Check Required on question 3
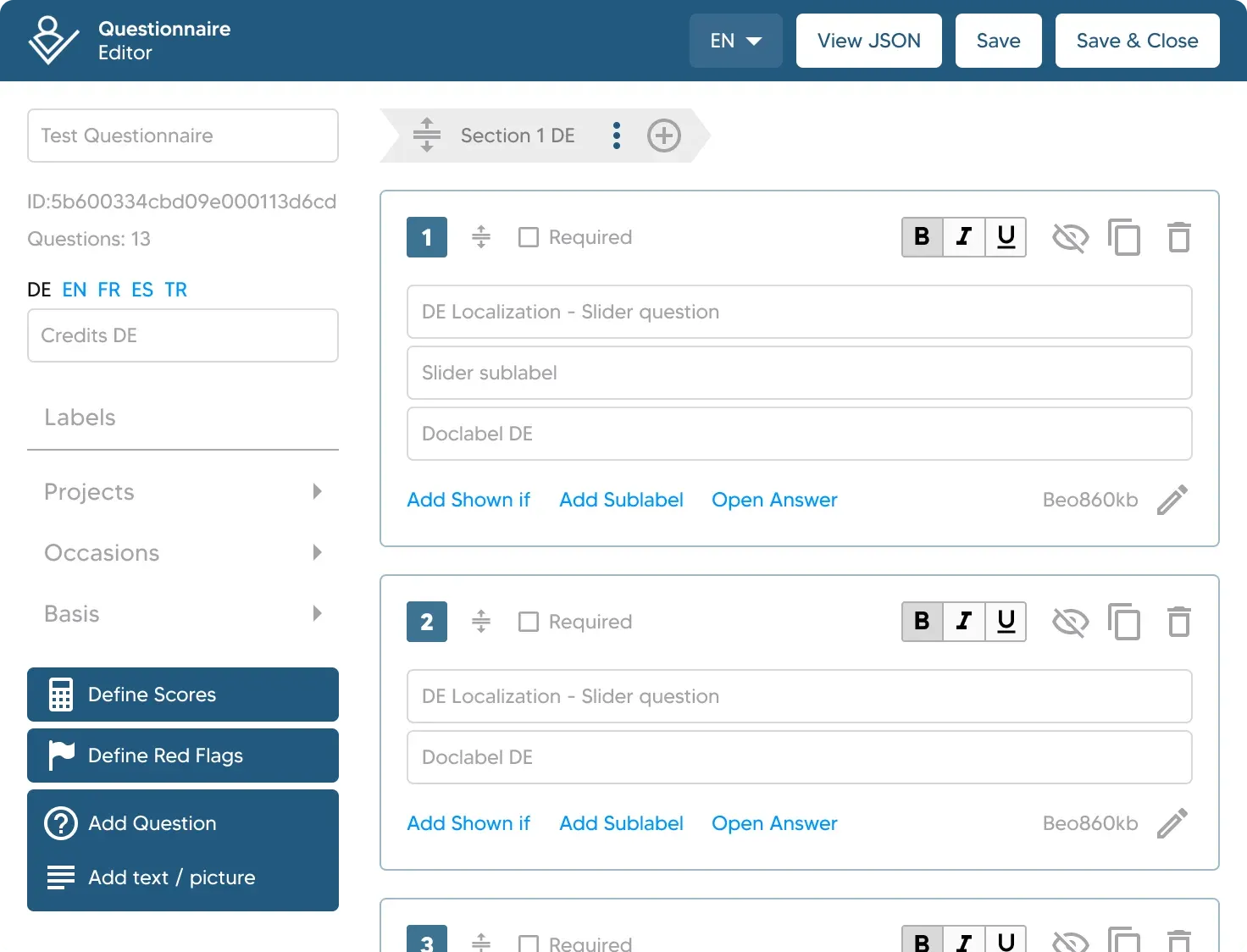The image size is (1247, 952). click(x=528, y=944)
